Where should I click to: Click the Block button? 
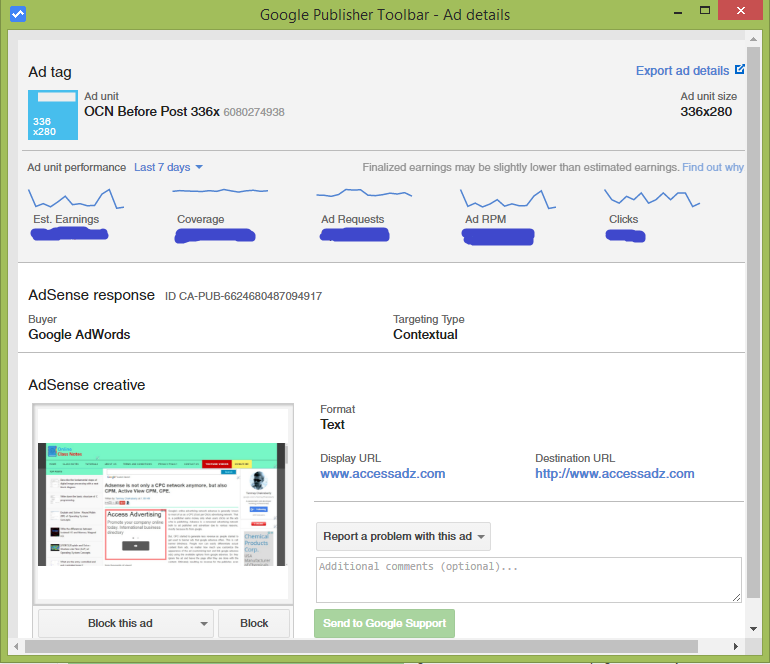(x=254, y=623)
